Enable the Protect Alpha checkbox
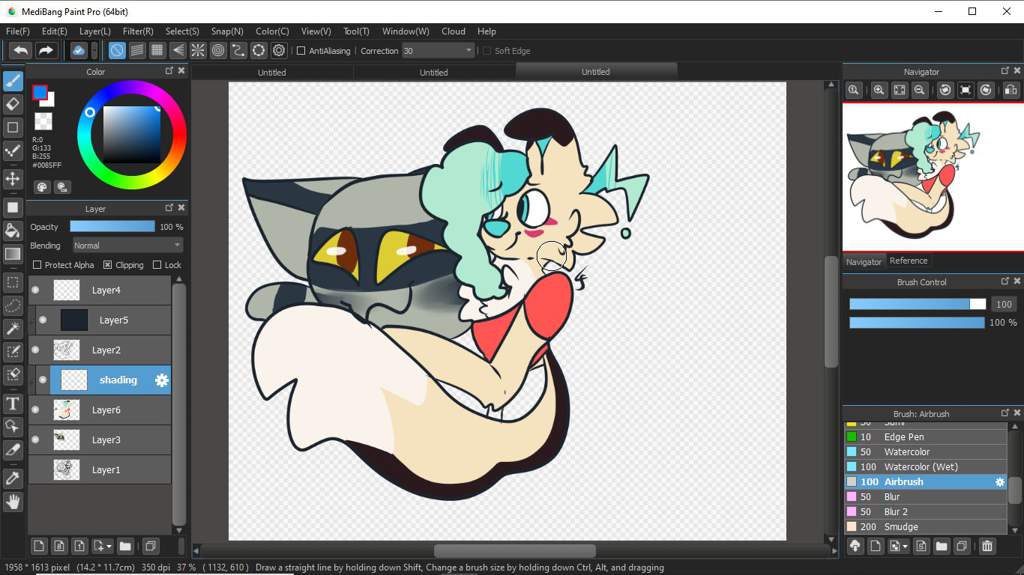This screenshot has width=1024, height=575. pyautogui.click(x=37, y=265)
